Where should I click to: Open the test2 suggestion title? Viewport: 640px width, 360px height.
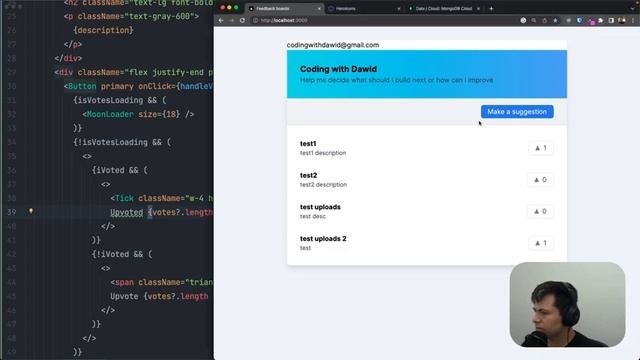tap(309, 176)
